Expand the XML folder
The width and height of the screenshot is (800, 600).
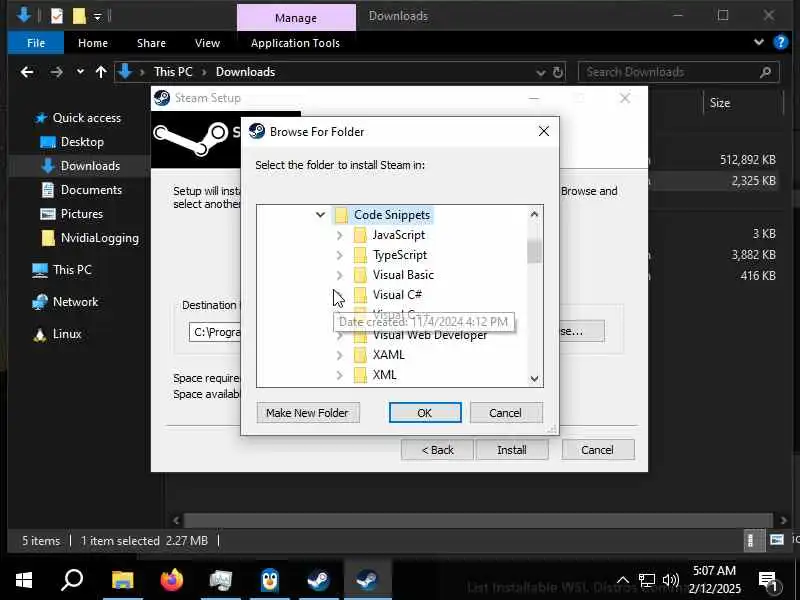339,375
